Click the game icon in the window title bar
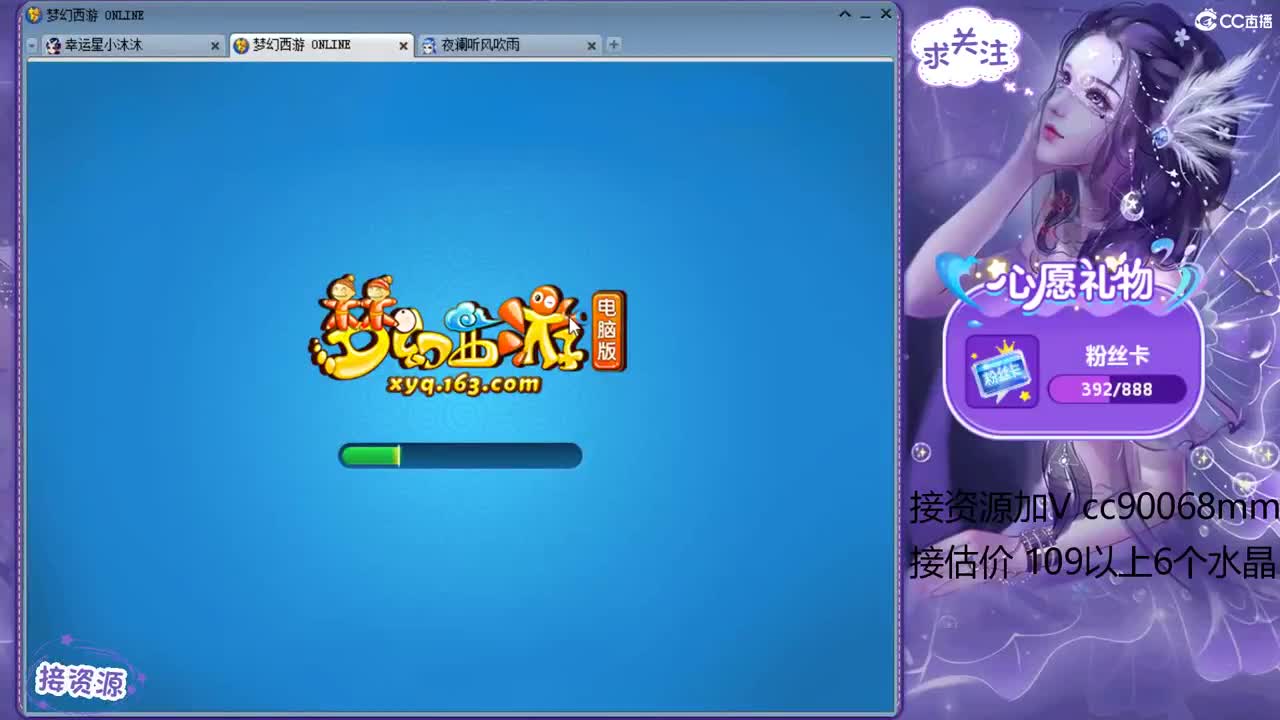Image resolution: width=1280 pixels, height=720 pixels. (33, 14)
